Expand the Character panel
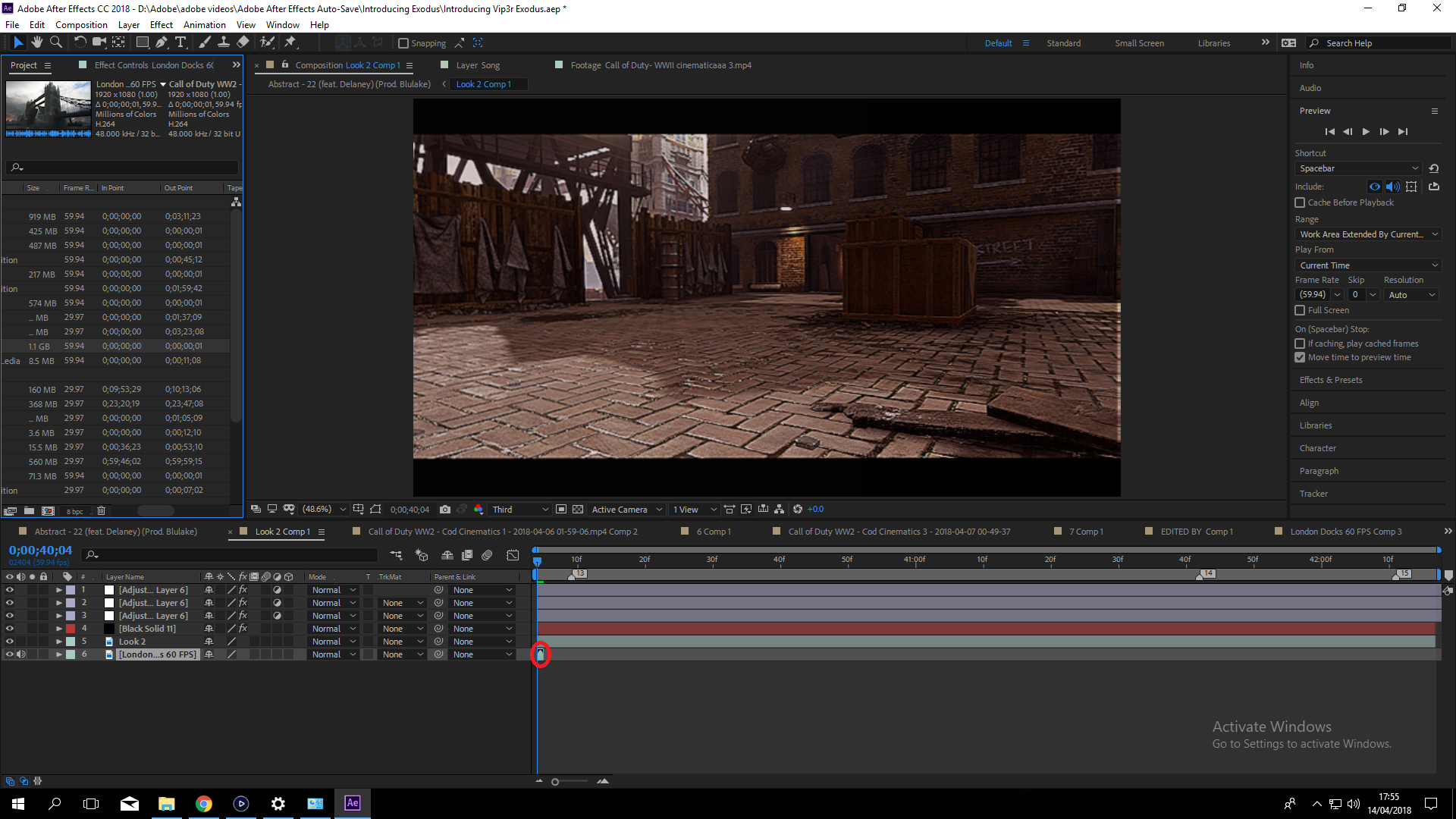 (x=1317, y=448)
